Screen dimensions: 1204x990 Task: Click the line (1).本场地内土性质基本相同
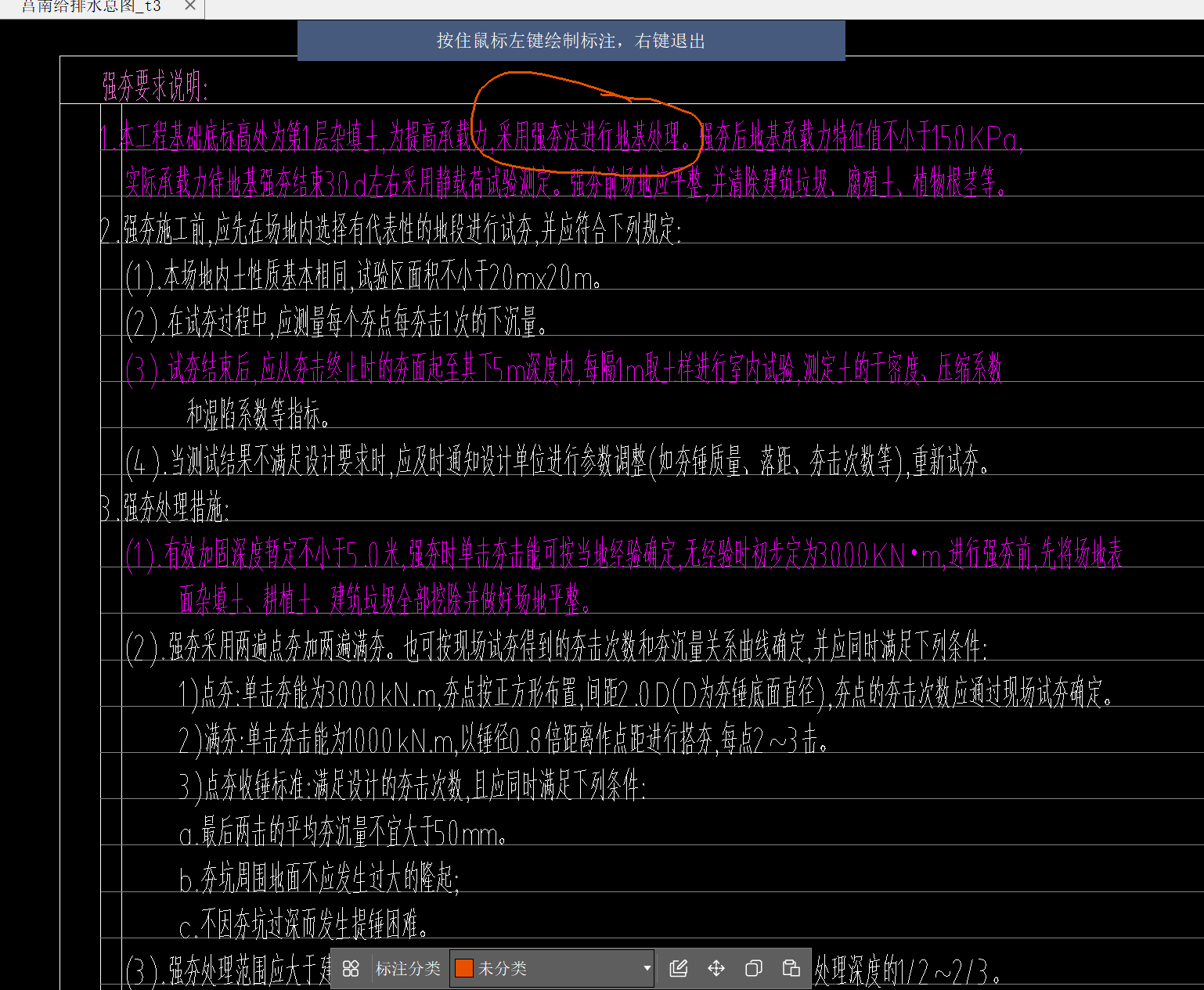pyautogui.click(x=364, y=277)
